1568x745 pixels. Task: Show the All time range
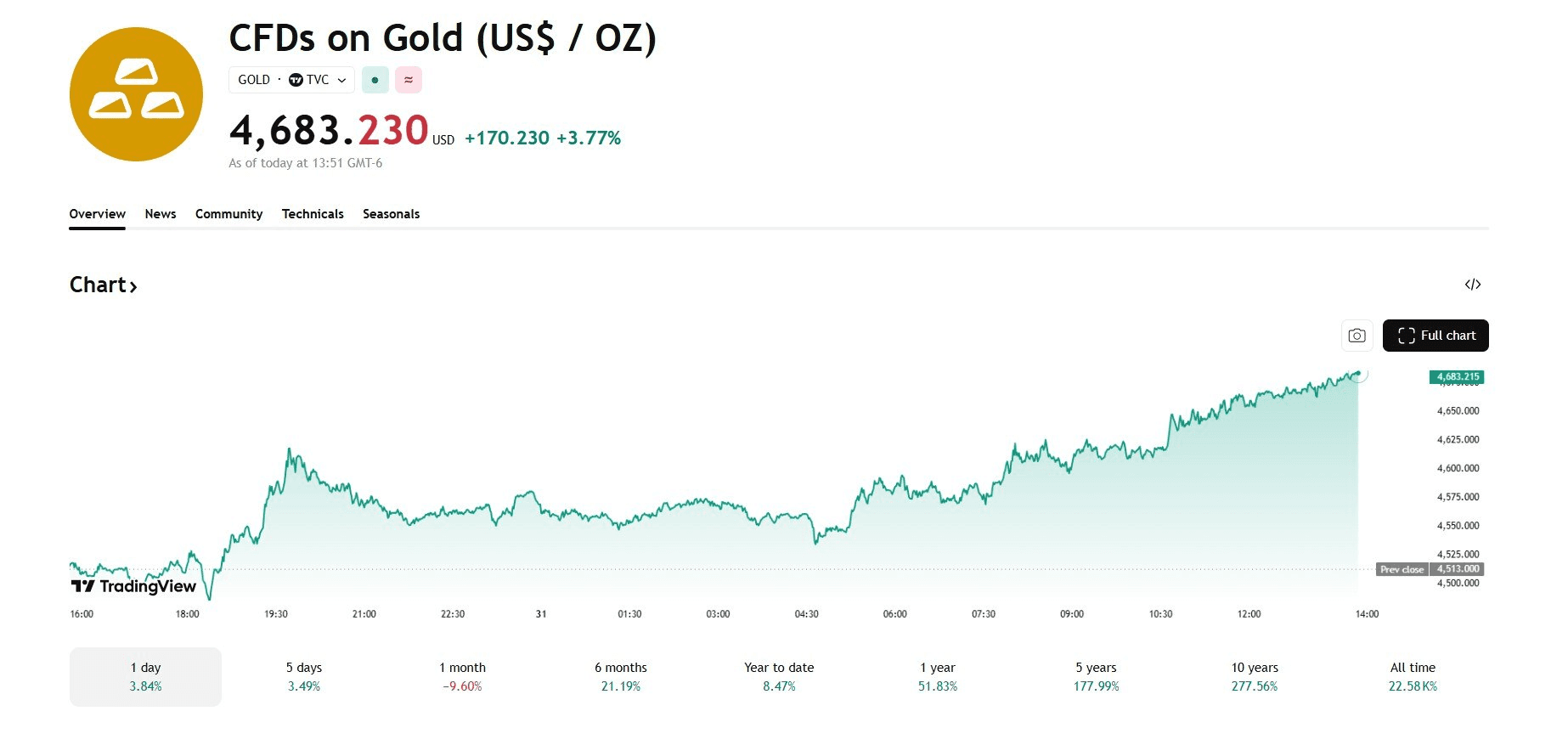(1413, 677)
